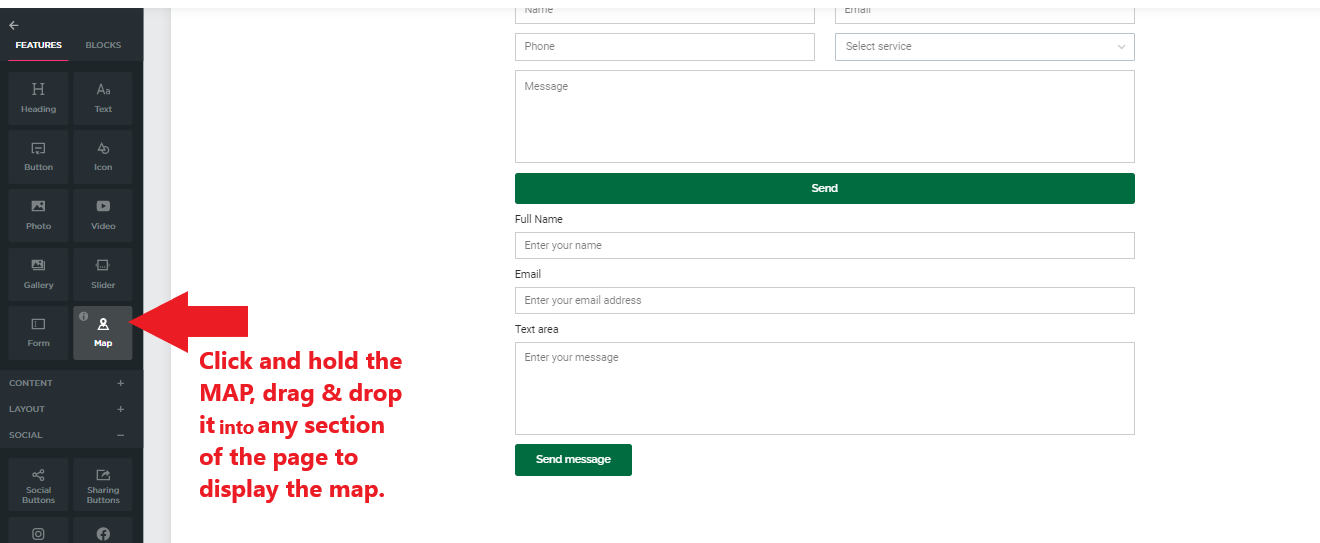Switch to the FEATURES tab

[x=38, y=45]
